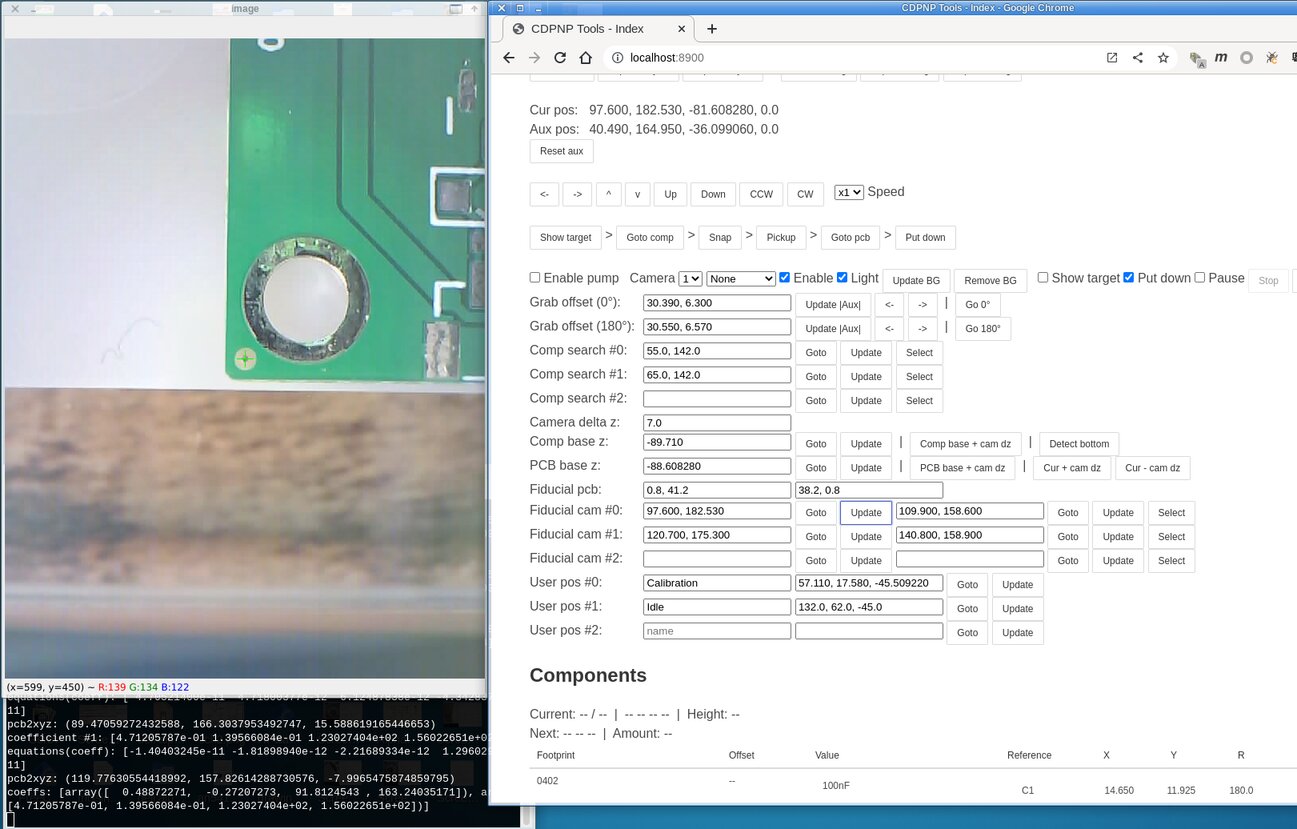Click the Comp base z input field
Screen dimensions: 1297x829
pyautogui.click(x=716, y=441)
